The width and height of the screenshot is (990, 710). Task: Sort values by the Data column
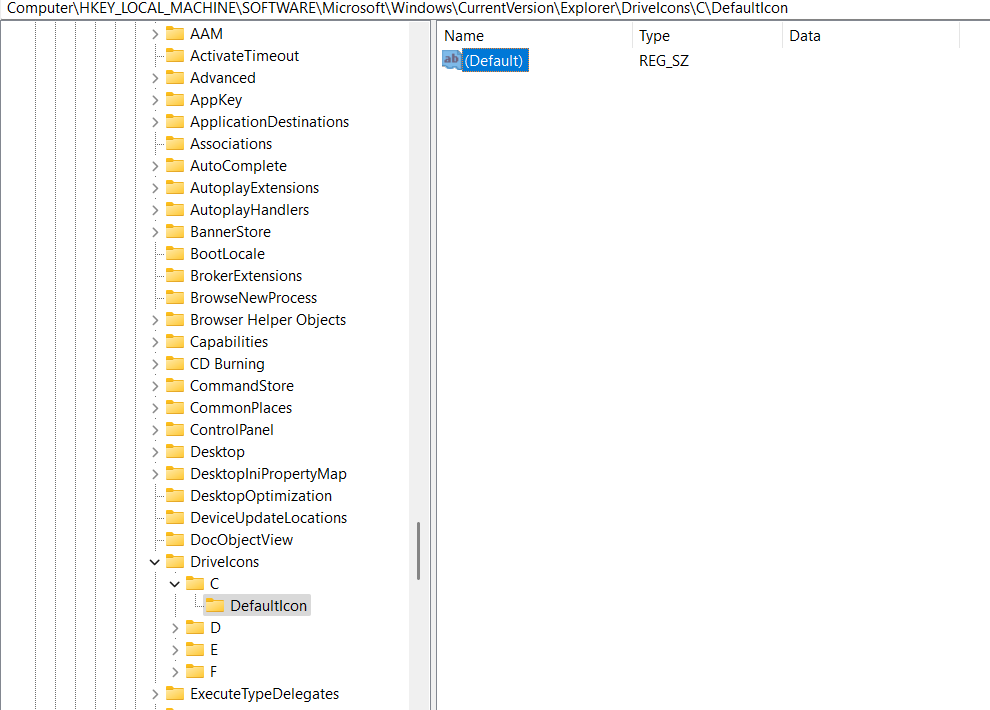tap(871, 36)
